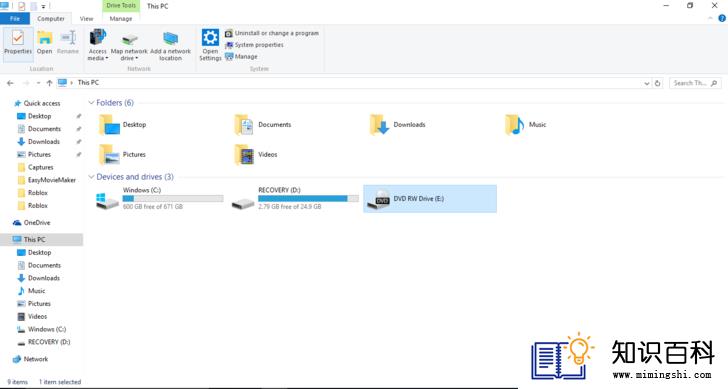The height and width of the screenshot is (389, 728).
Task: Select the Music folder icon
Action: pyautogui.click(x=515, y=125)
